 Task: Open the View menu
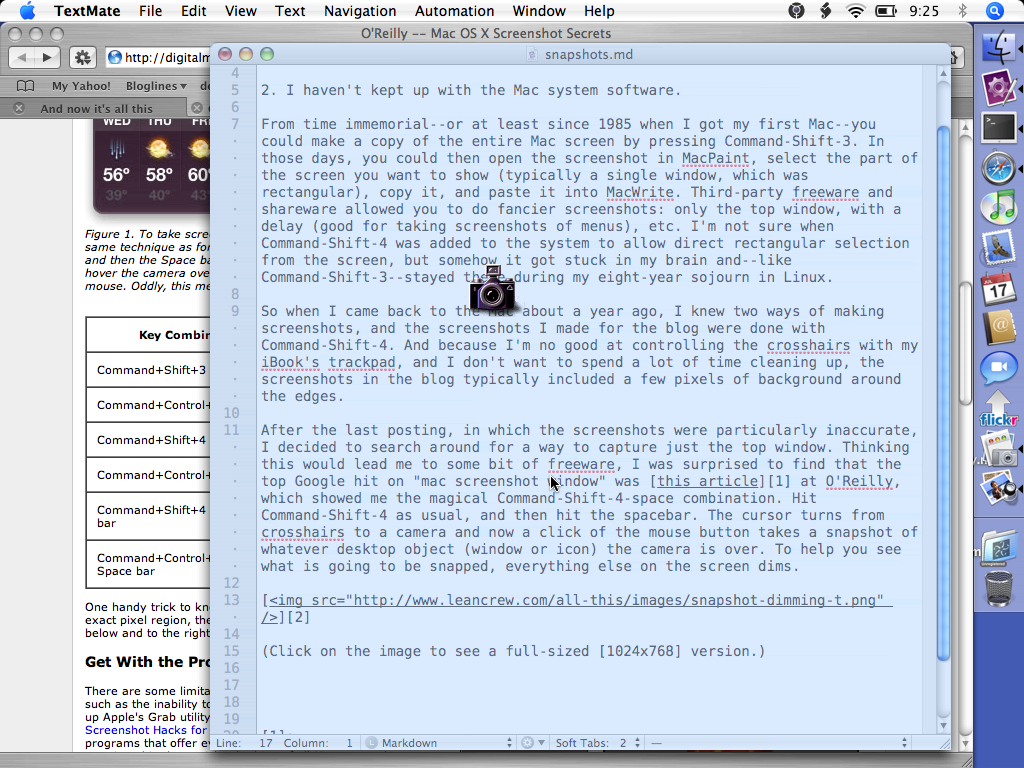pyautogui.click(x=240, y=11)
